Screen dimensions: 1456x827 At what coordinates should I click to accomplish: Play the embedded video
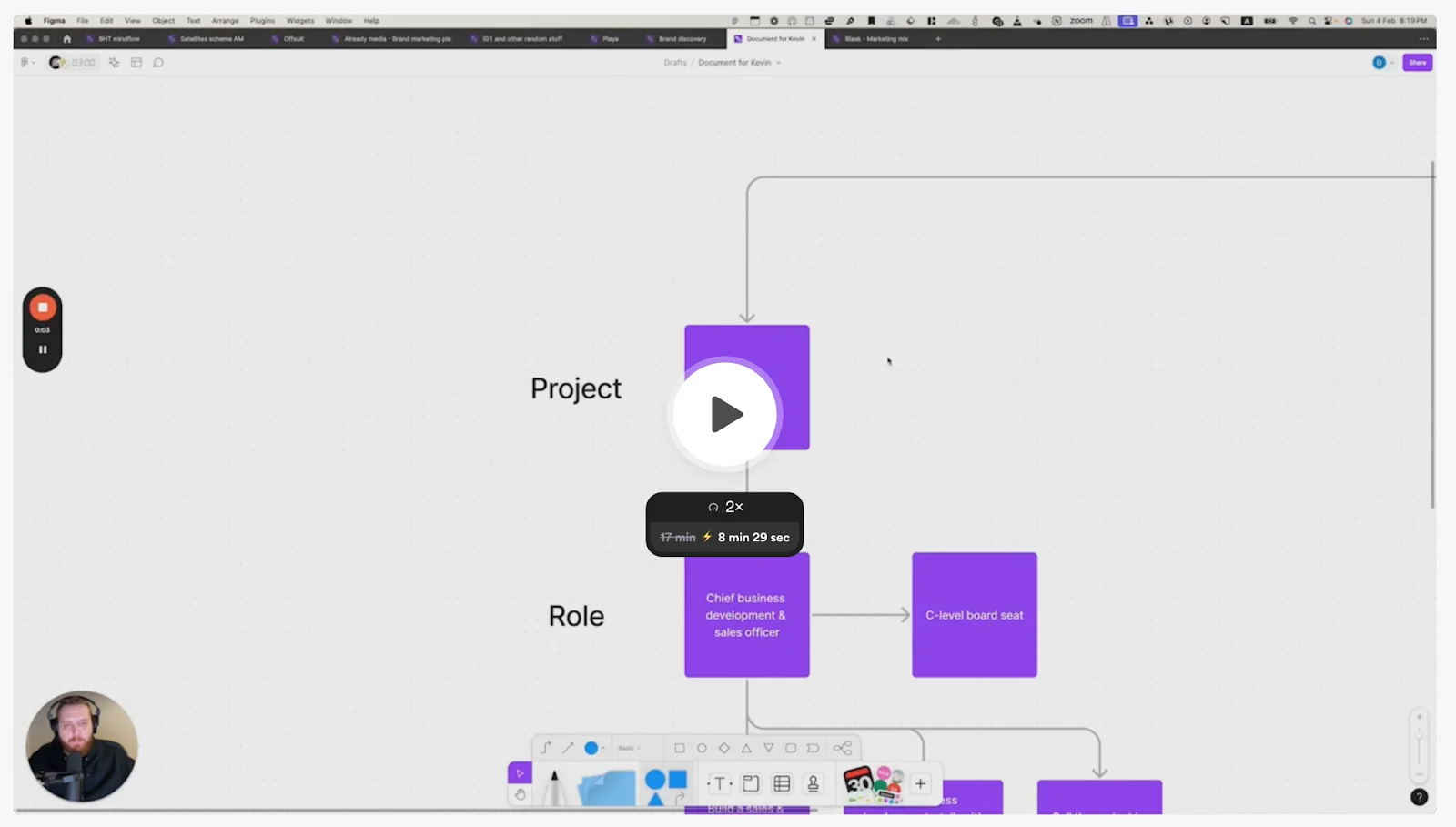point(724,414)
